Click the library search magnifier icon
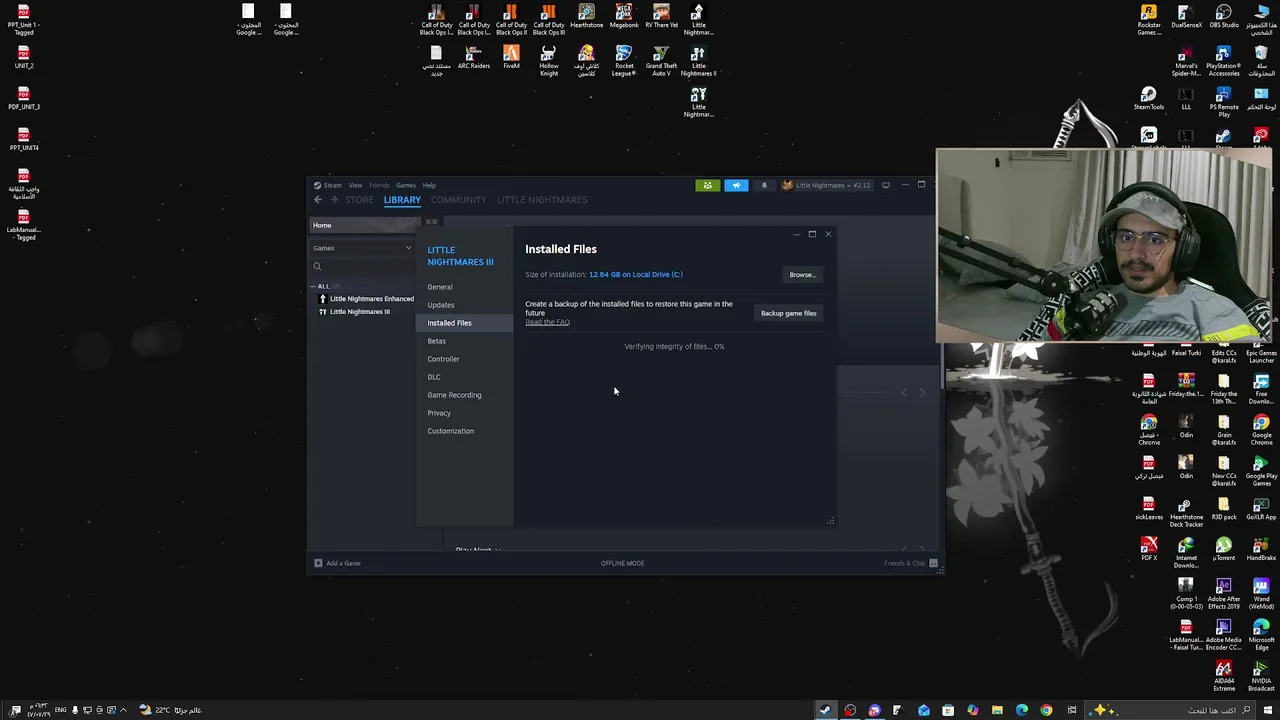Image resolution: width=1280 pixels, height=720 pixels. [317, 266]
